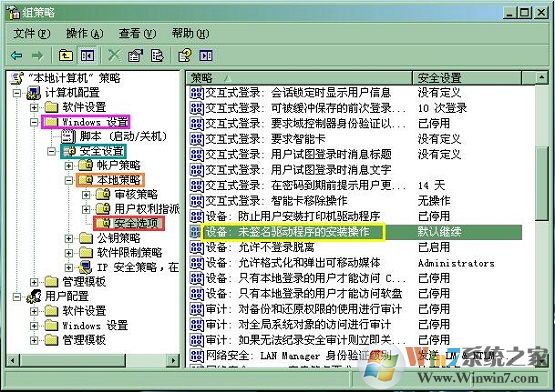Click the 组策略 title bar app icon

coord(14,12)
